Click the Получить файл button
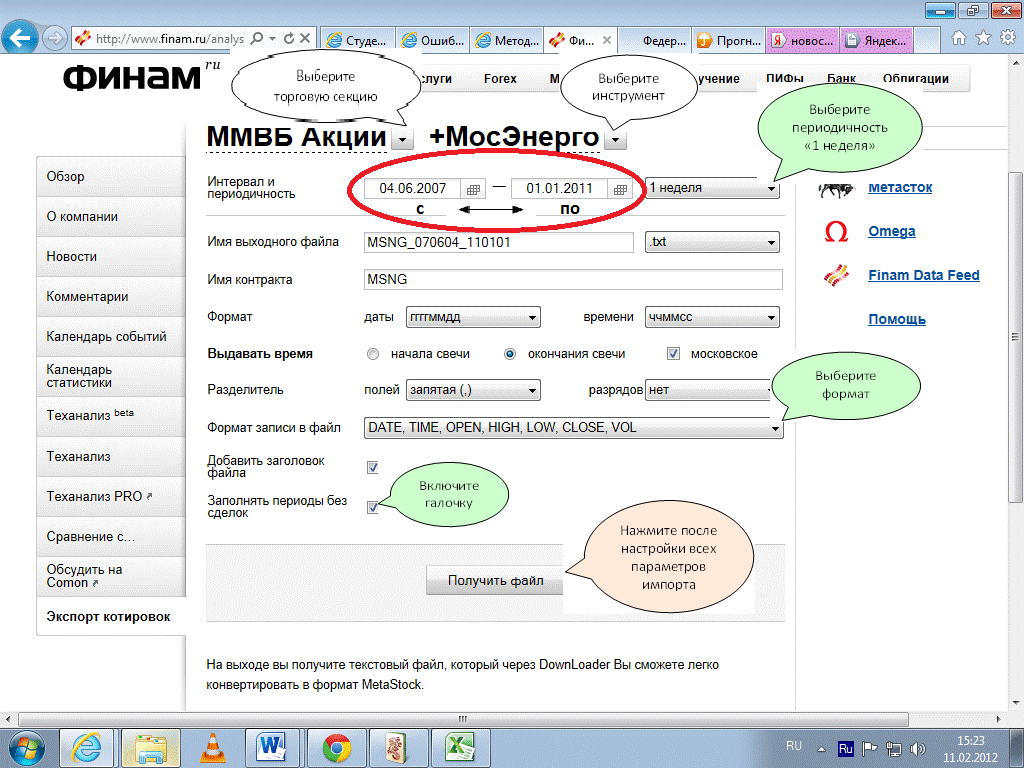The image size is (1024, 768). tap(495, 580)
